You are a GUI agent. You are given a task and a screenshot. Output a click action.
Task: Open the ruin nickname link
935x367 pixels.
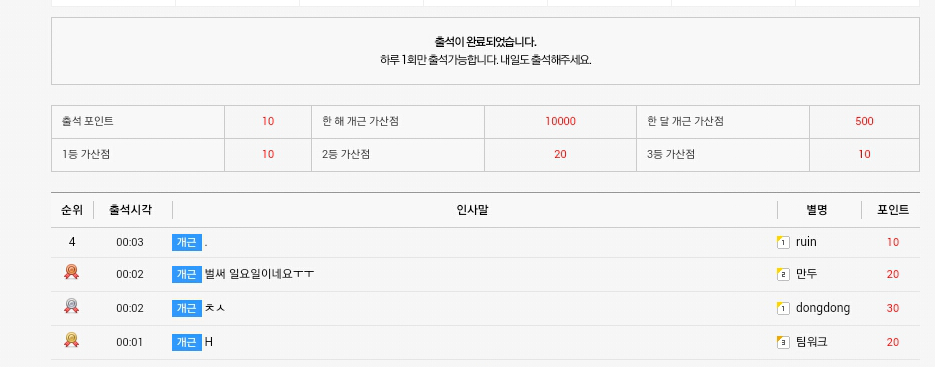coord(806,242)
